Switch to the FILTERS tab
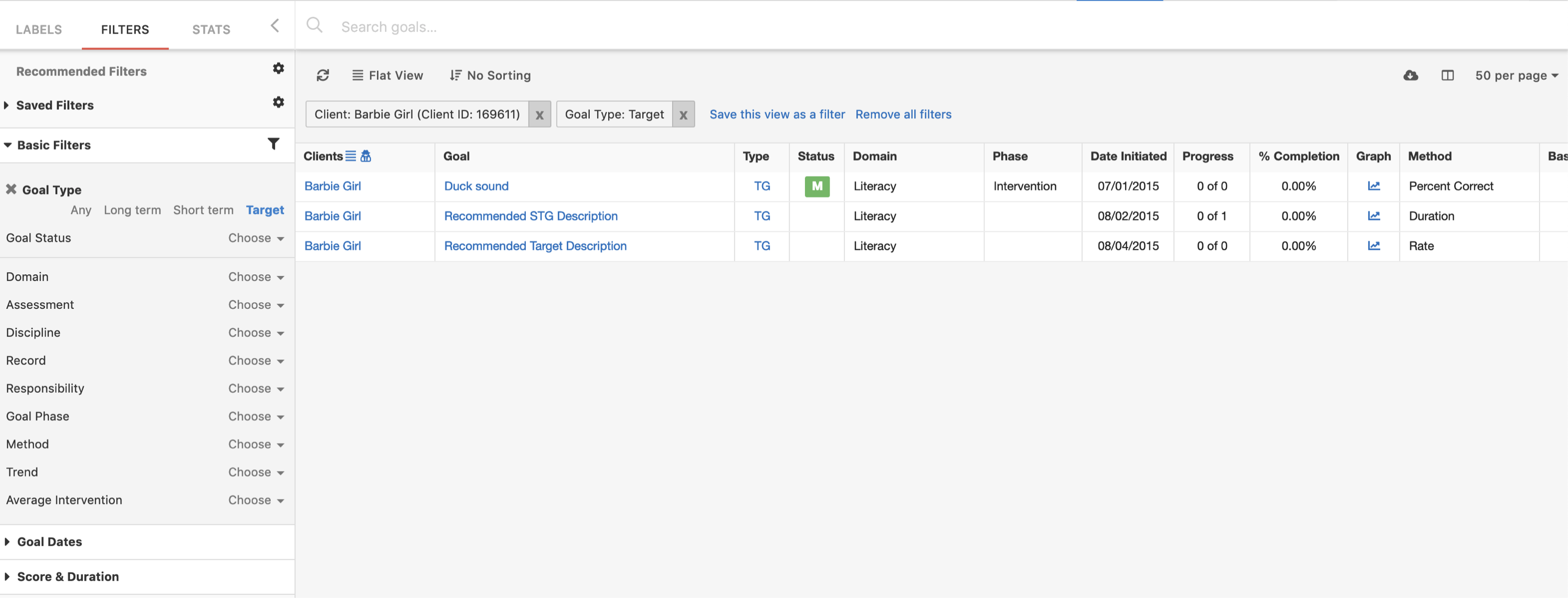The height and width of the screenshot is (601, 1568). [125, 29]
